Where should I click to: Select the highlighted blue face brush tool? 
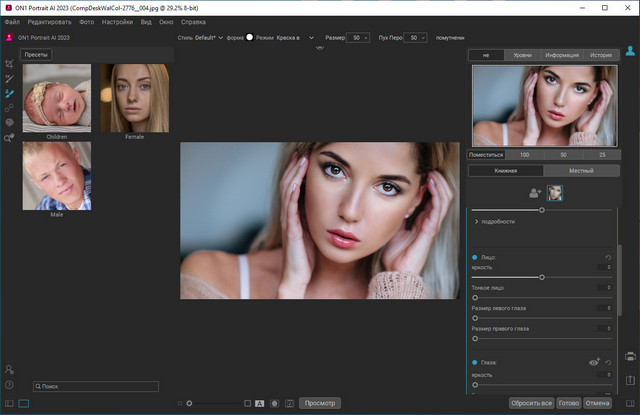(x=9, y=93)
